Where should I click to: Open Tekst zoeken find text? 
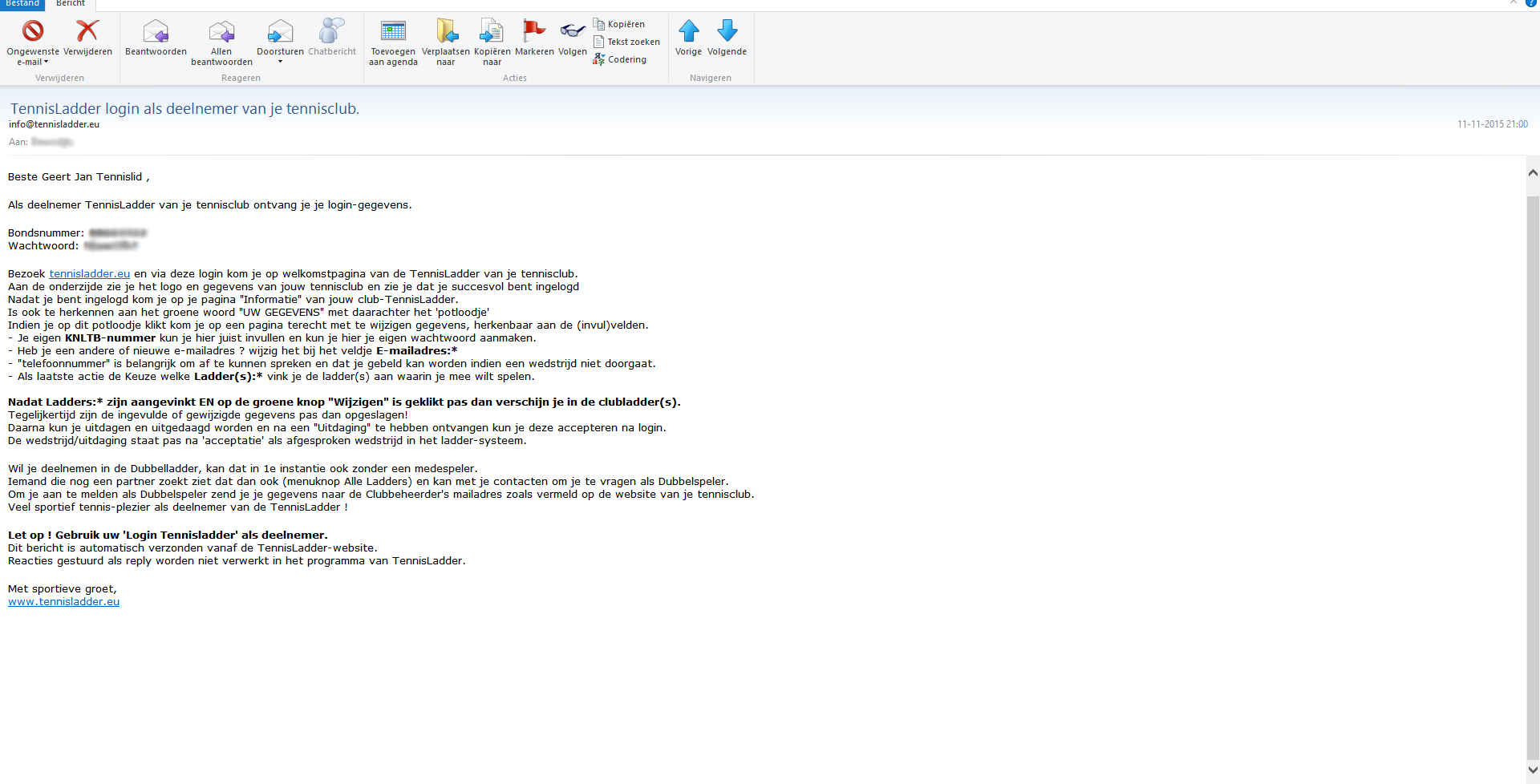(626, 42)
